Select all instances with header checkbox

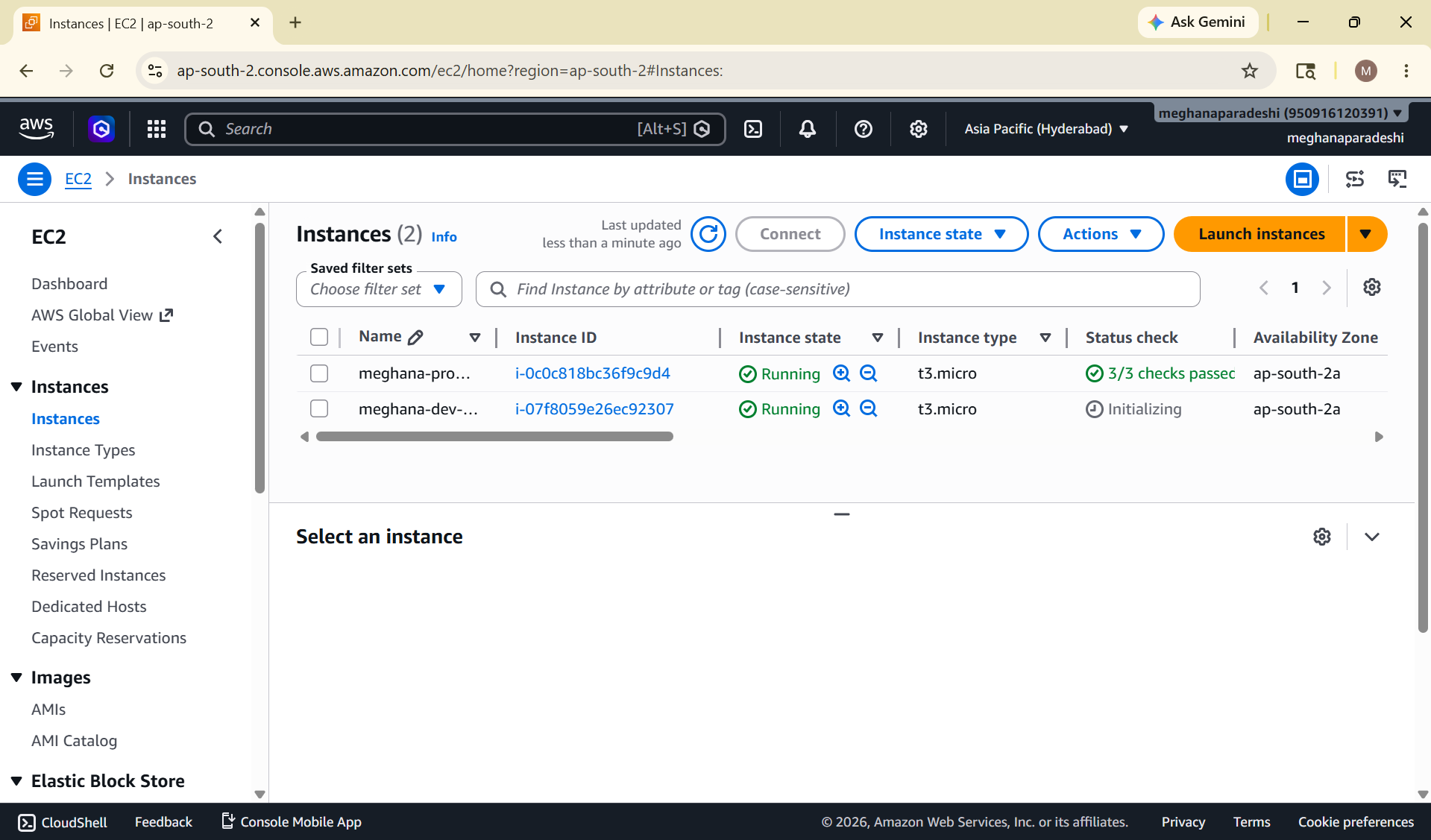319,337
